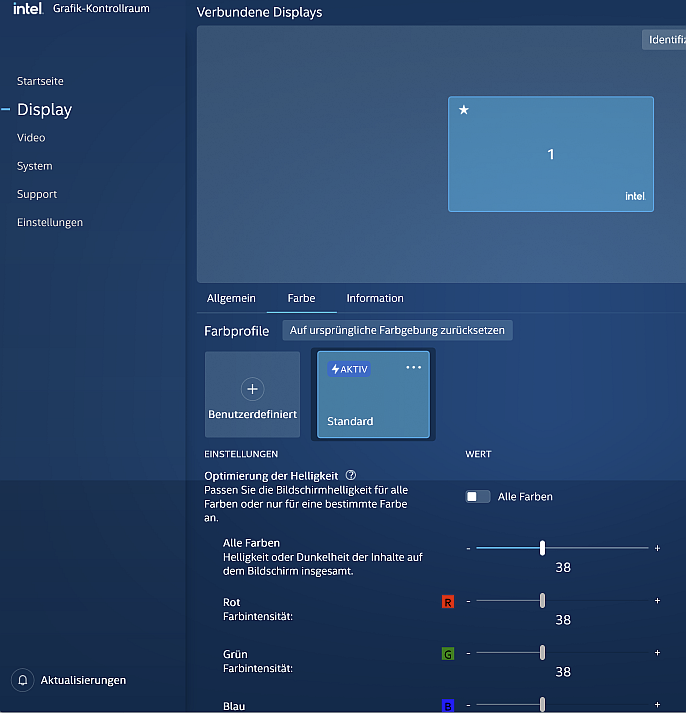Viewport: 686px width, 713px height.
Task: Click the WERT column header
Action: tap(478, 454)
